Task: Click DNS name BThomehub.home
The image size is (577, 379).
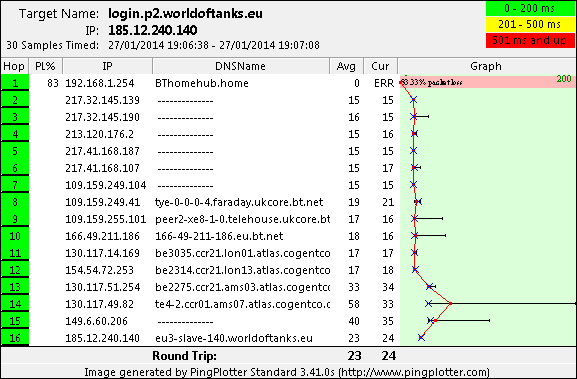Action: point(202,83)
